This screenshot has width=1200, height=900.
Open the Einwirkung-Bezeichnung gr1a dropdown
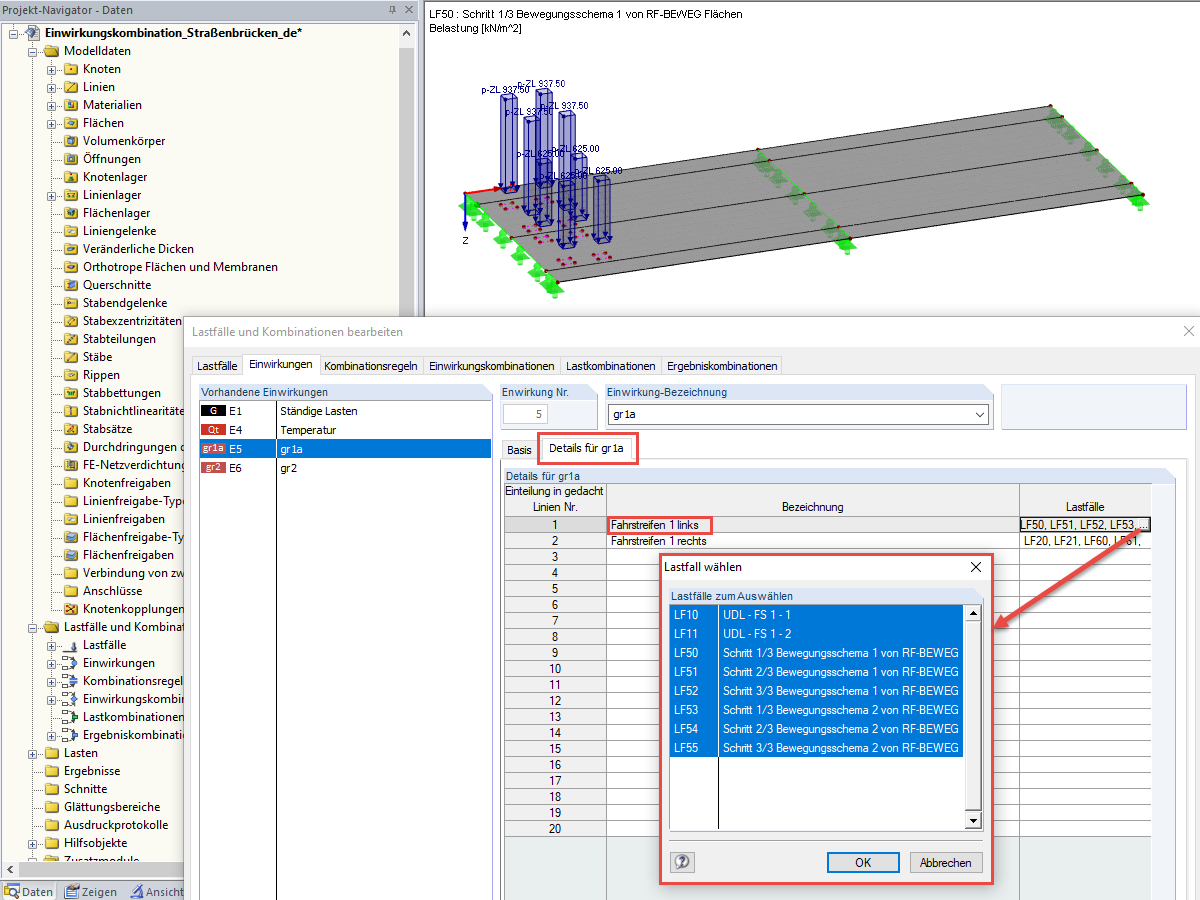click(x=979, y=414)
